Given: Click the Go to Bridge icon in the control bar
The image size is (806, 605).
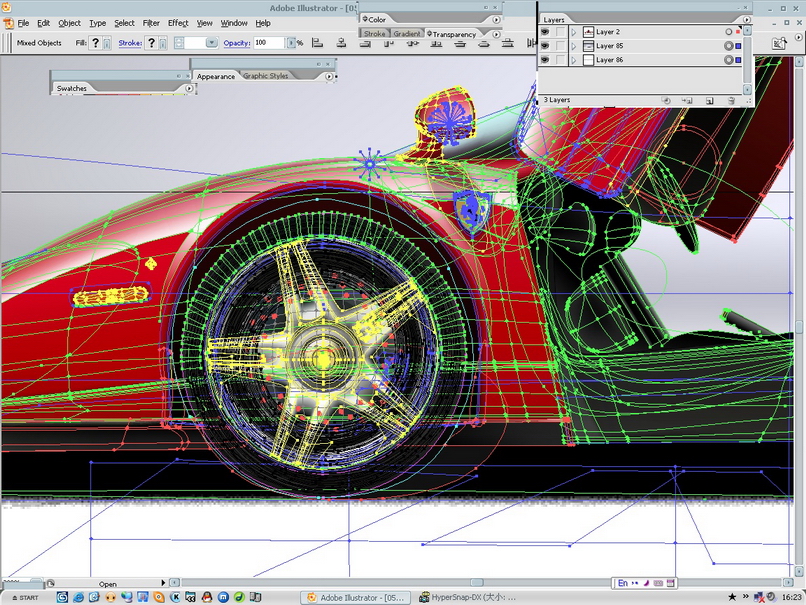Looking at the screenshot, I should [779, 44].
